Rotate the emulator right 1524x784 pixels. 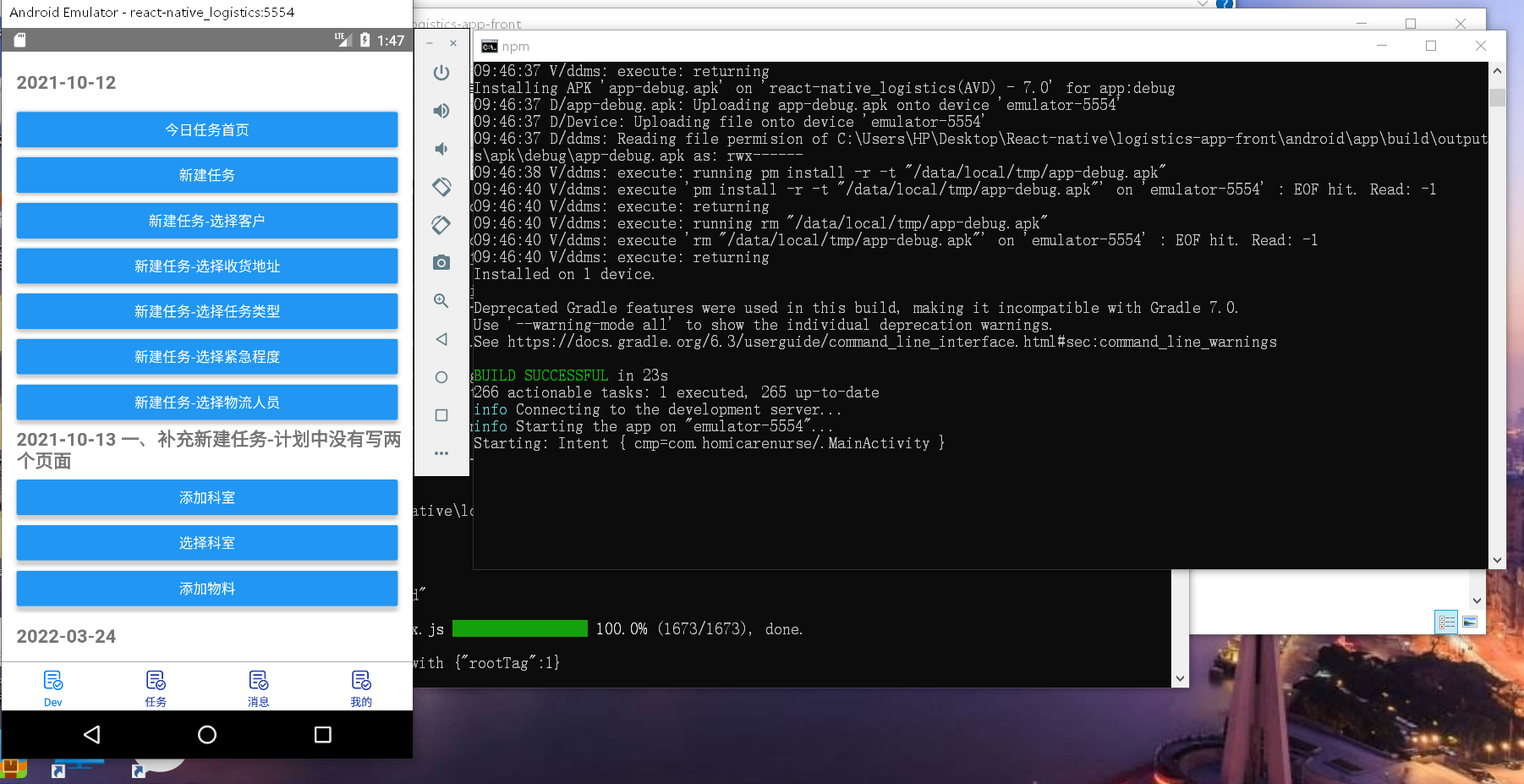point(441,224)
